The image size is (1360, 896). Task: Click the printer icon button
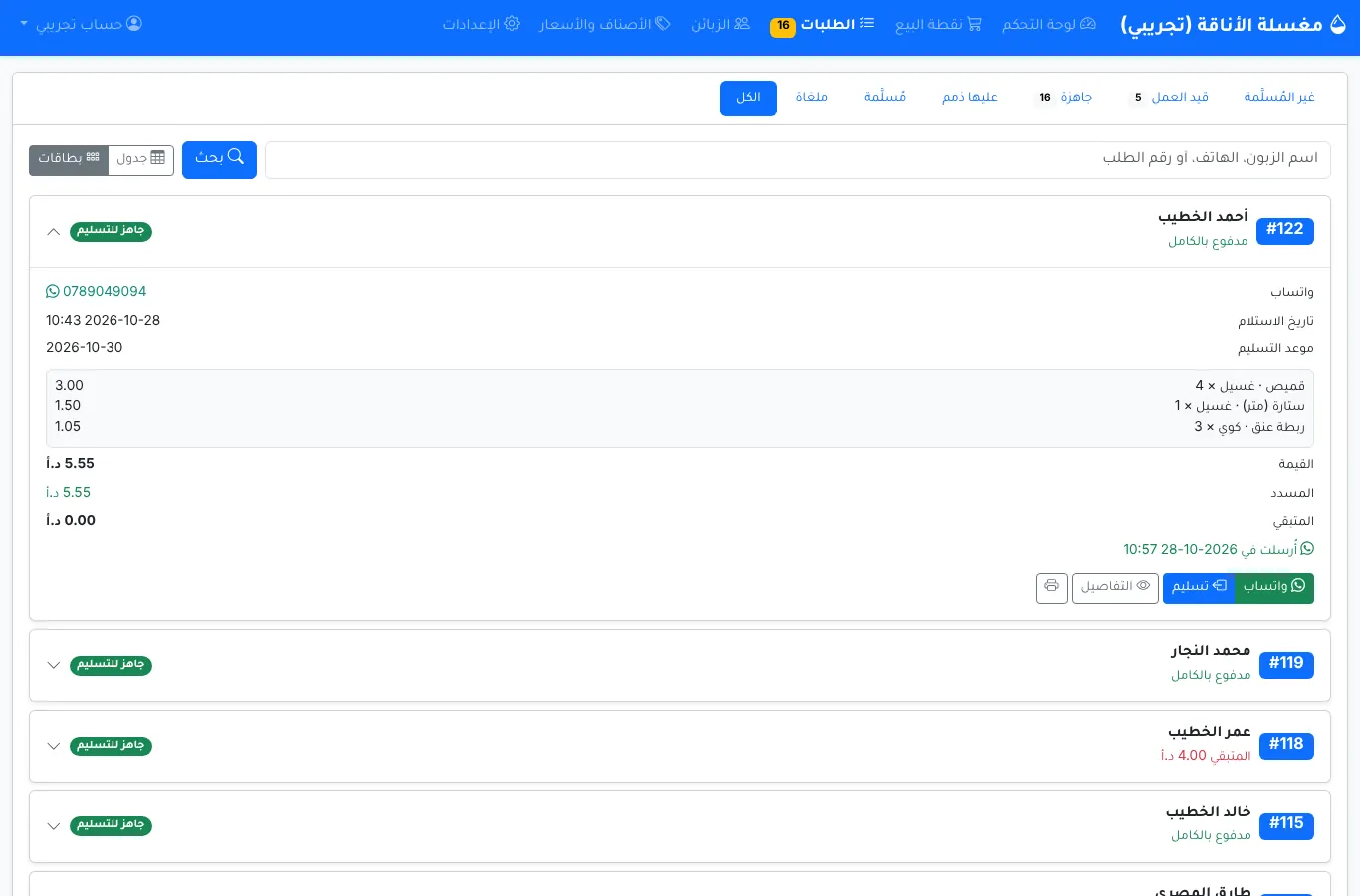click(x=1052, y=588)
